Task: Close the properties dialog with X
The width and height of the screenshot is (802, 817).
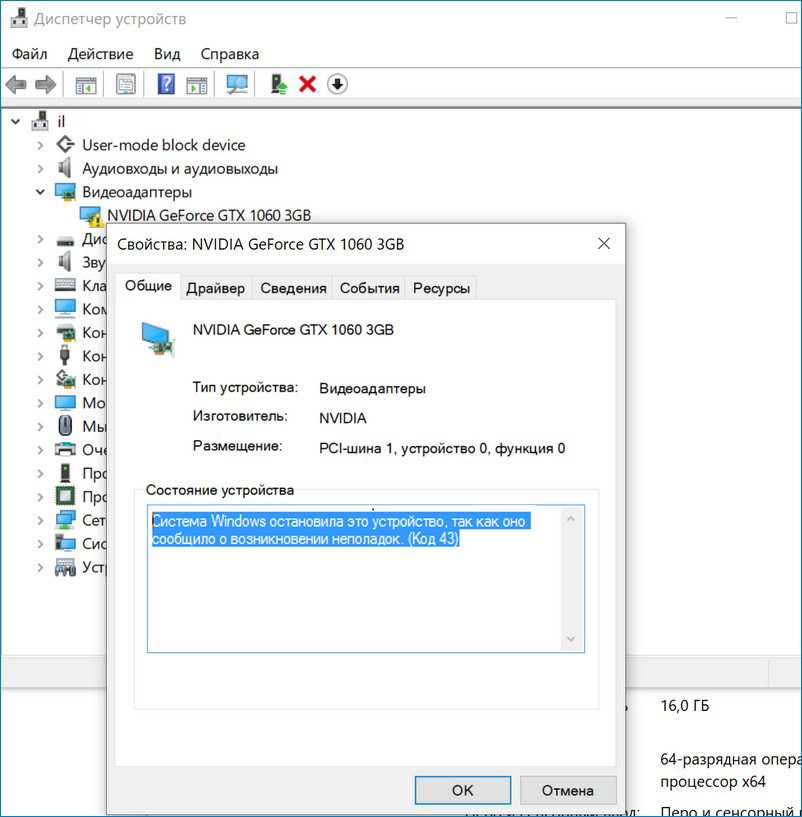Action: [x=603, y=243]
